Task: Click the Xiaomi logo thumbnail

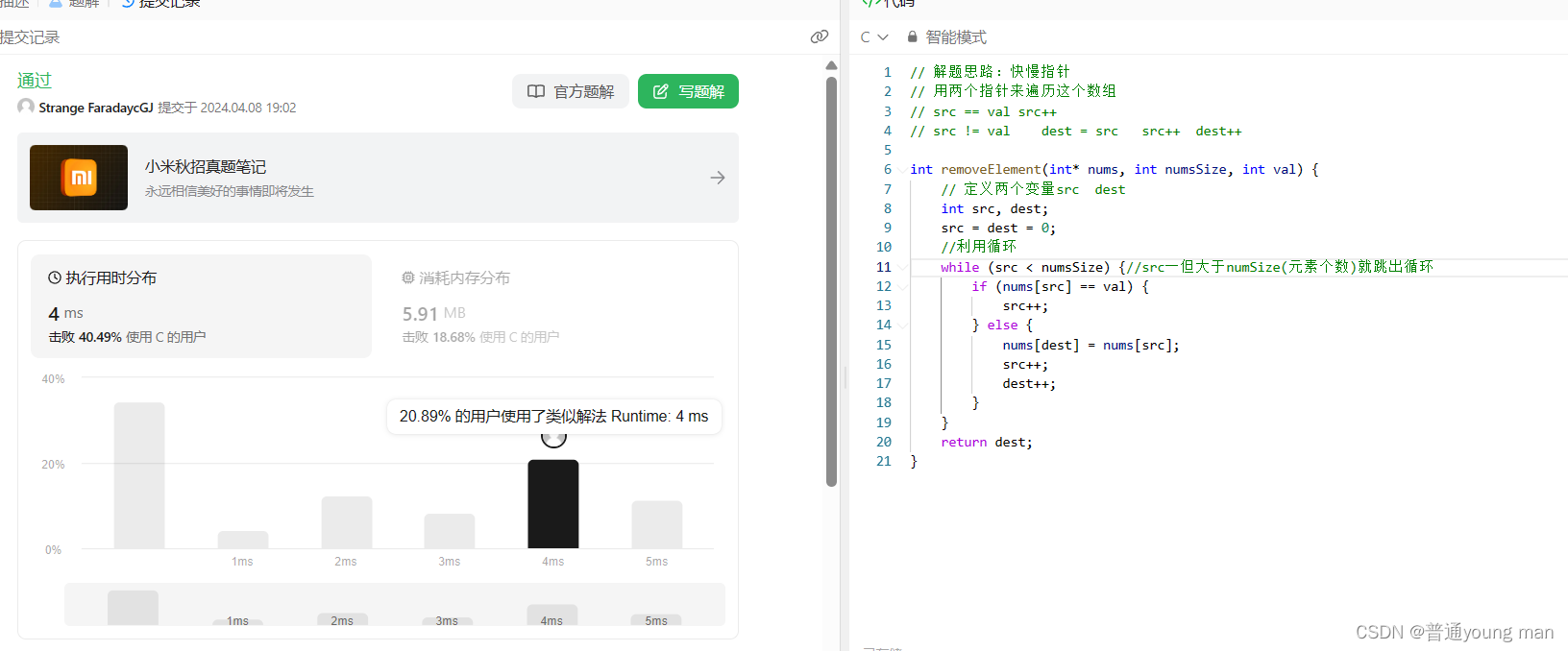Action: 79,178
